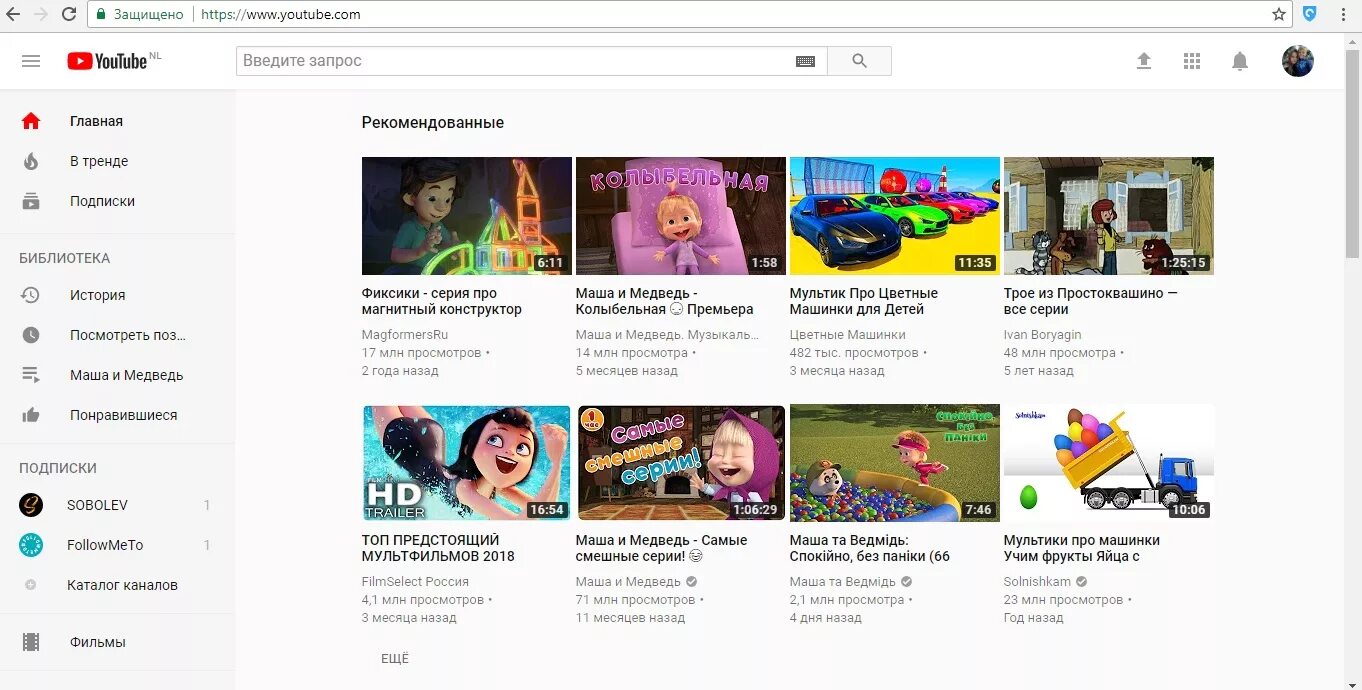The image size is (1362, 690).
Task: Open Chrome's three-dot menu
Action: [x=1344, y=14]
